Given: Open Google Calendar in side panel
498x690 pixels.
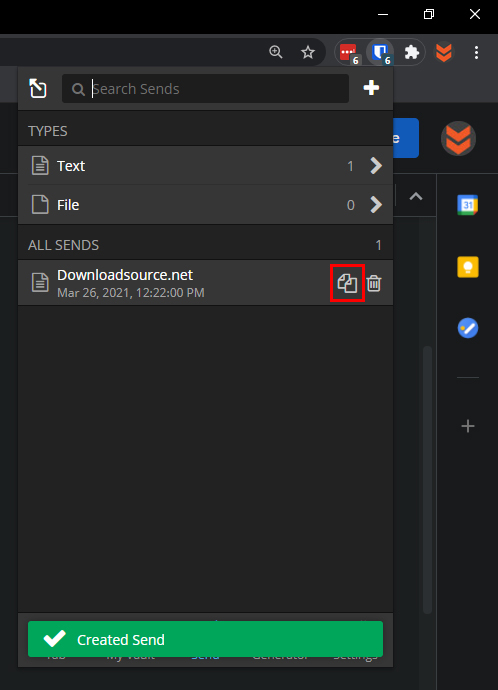Looking at the screenshot, I should pyautogui.click(x=468, y=205).
